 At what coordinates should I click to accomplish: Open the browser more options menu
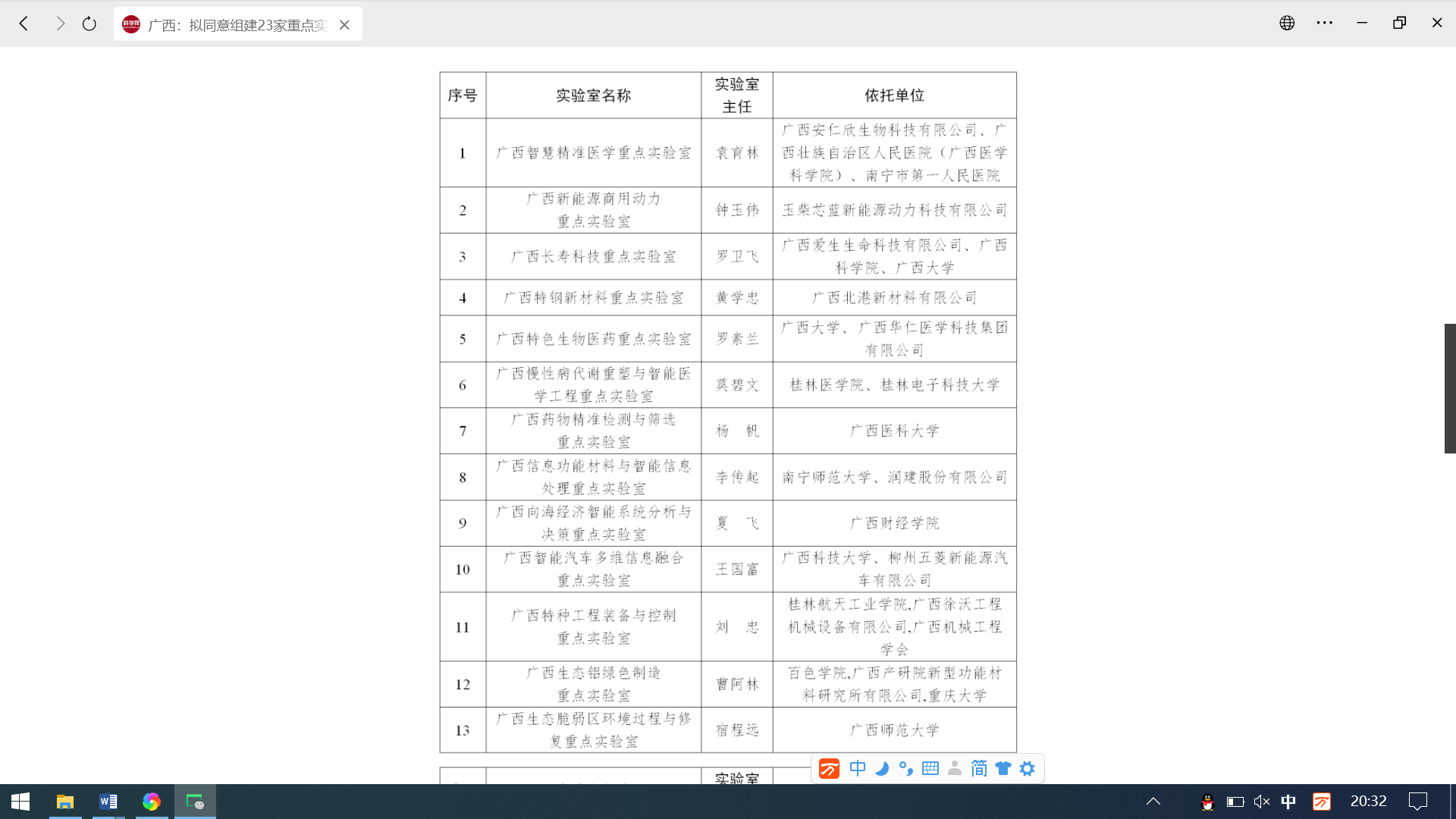pos(1324,23)
